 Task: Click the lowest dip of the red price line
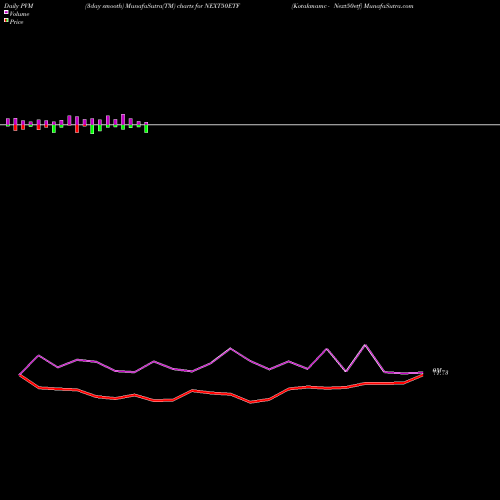click(251, 402)
